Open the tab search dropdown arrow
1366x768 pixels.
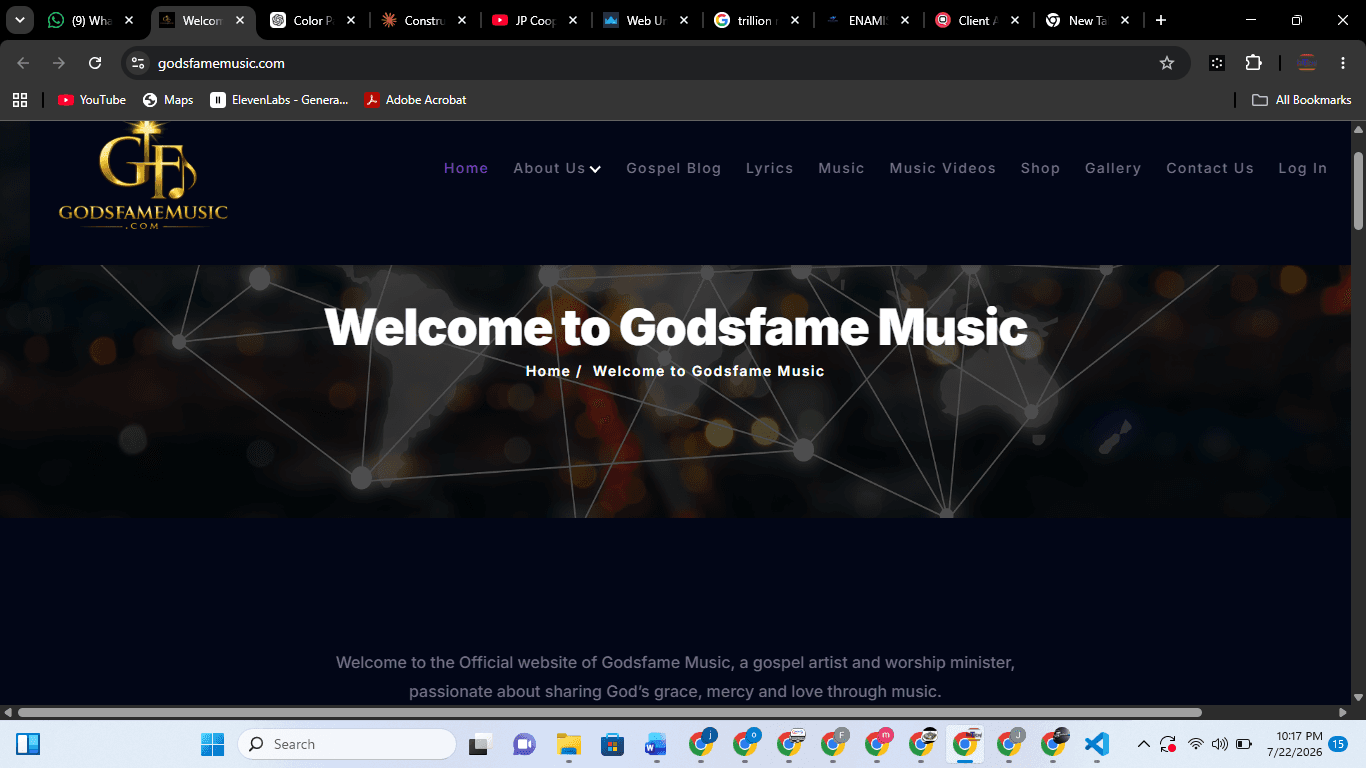tap(19, 20)
